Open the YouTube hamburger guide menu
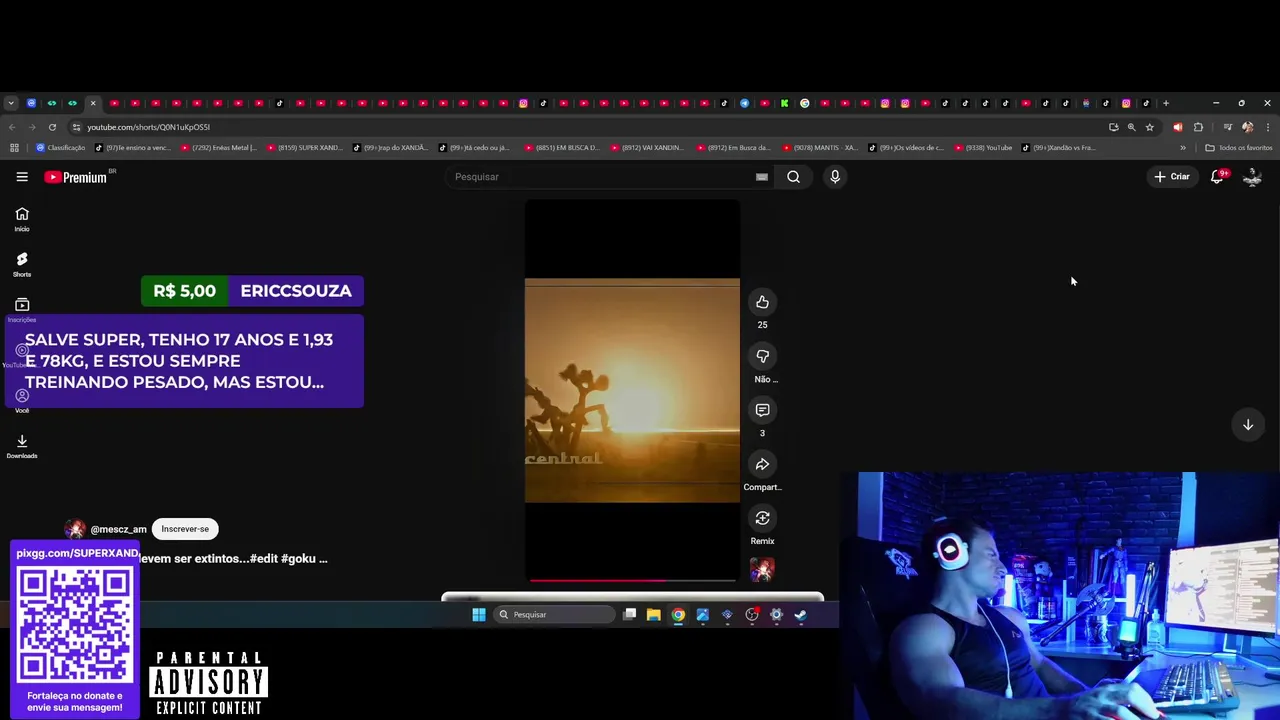The height and width of the screenshot is (720, 1280). (x=22, y=177)
